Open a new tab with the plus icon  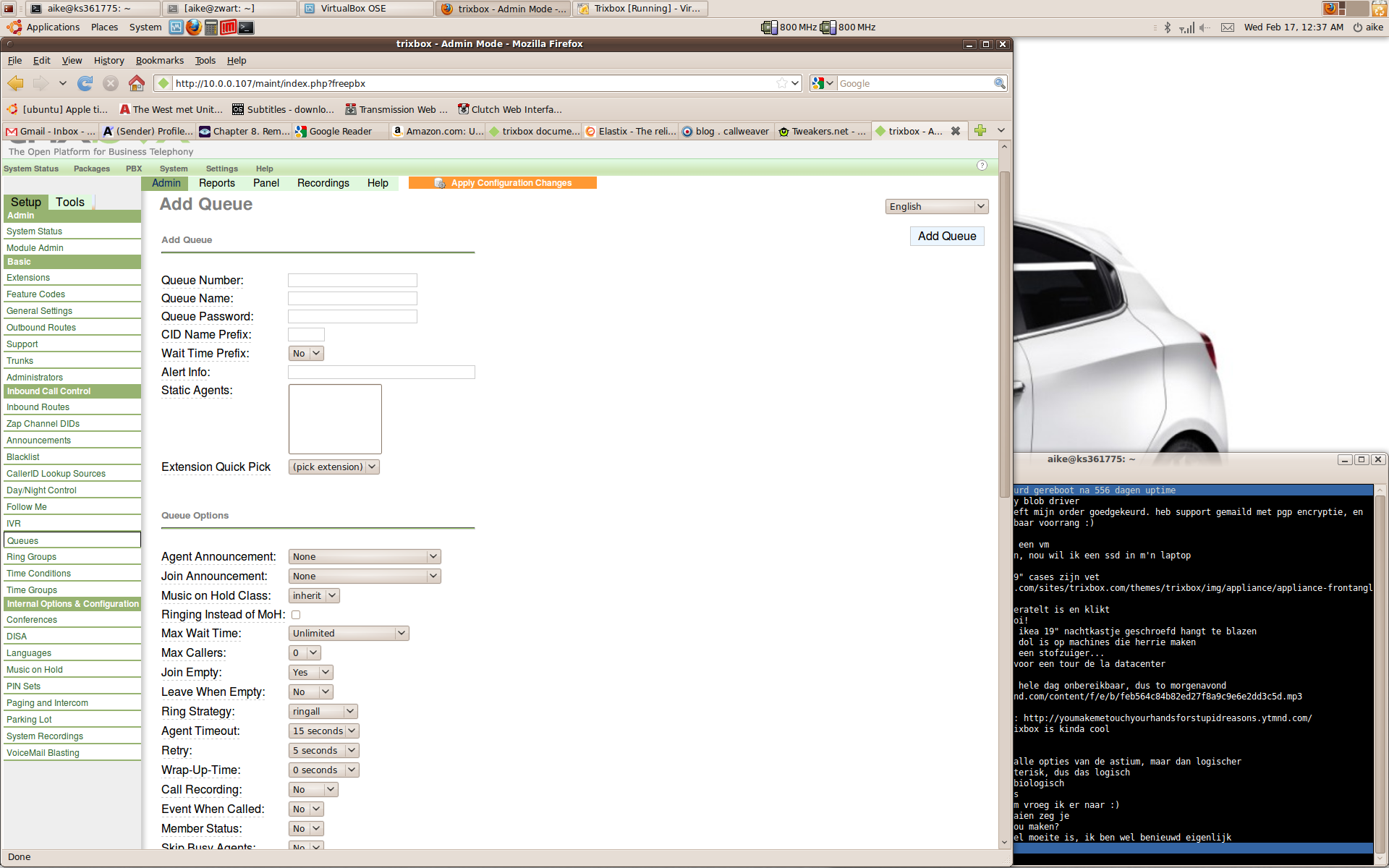point(980,130)
